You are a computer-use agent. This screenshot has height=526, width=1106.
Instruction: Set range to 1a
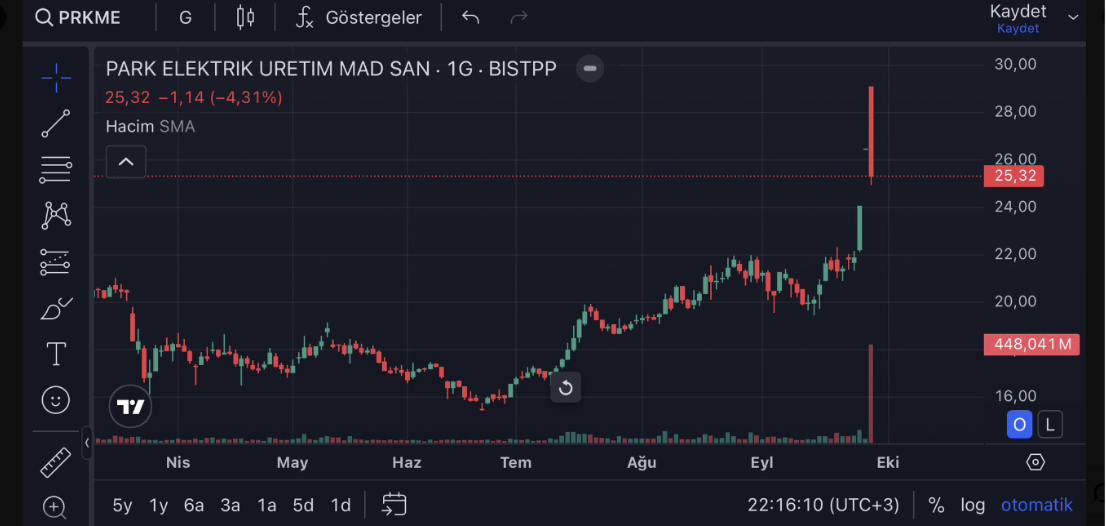[x=266, y=505]
